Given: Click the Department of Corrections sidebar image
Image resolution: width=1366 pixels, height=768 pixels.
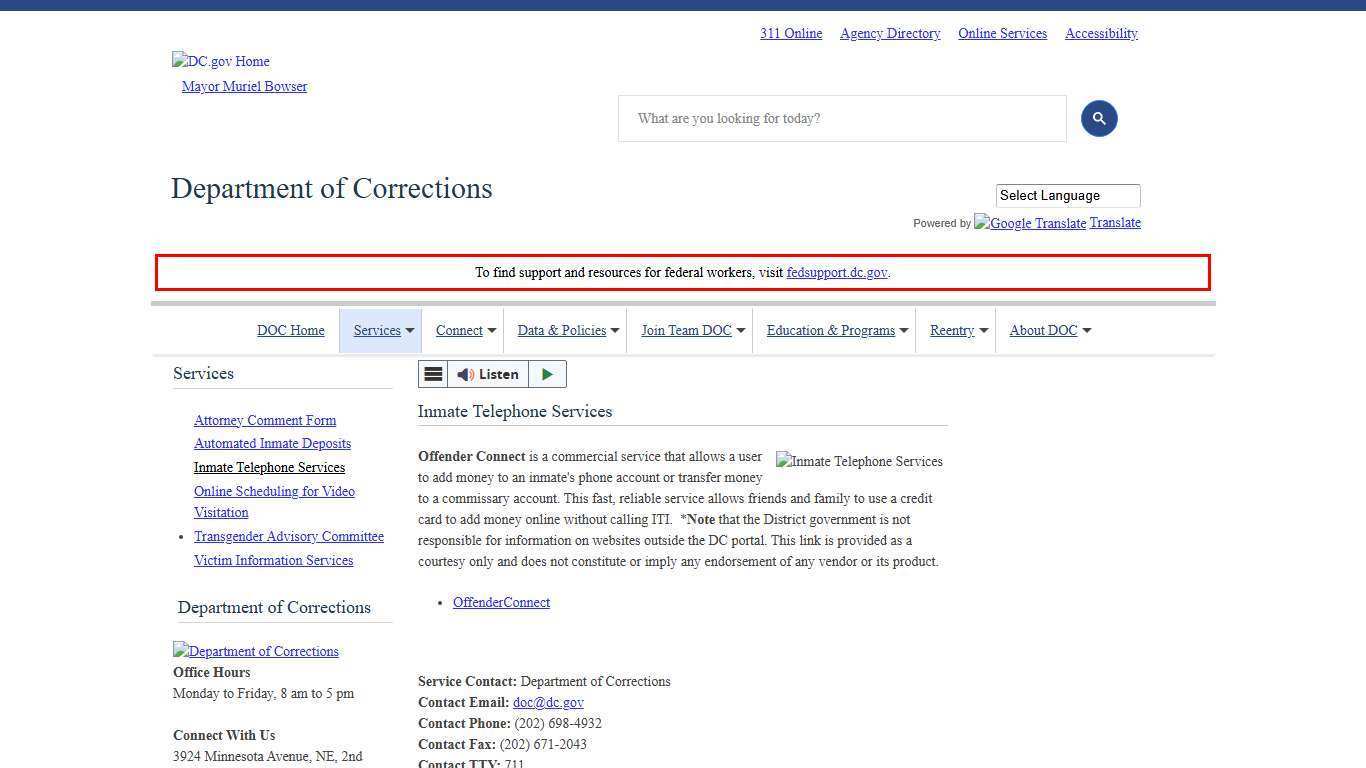Looking at the screenshot, I should (256, 651).
